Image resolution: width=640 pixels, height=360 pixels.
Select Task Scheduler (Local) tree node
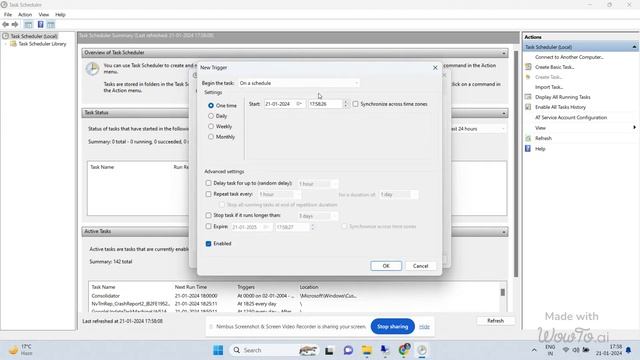click(34, 36)
